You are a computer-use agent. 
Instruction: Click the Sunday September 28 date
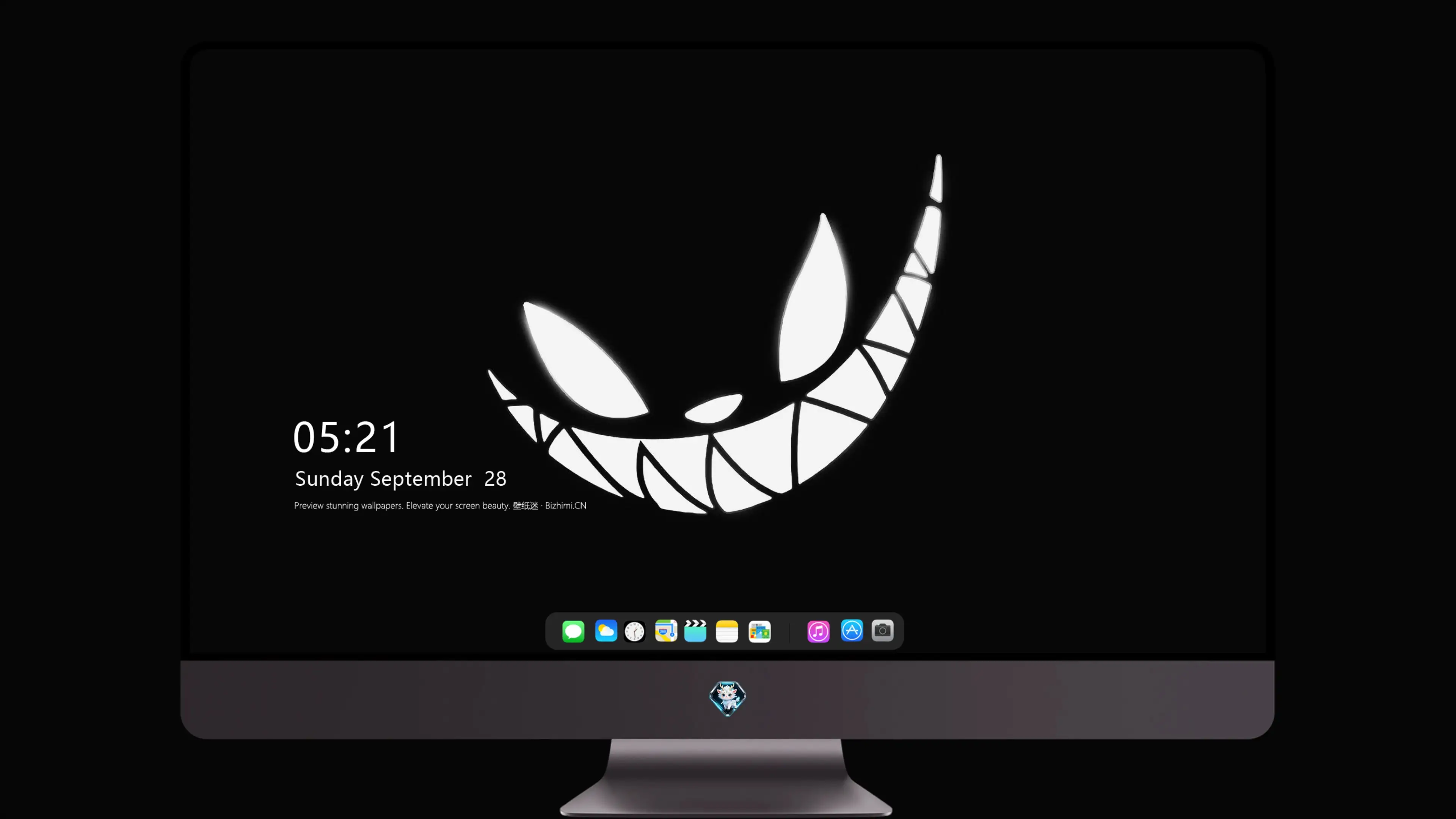click(401, 479)
